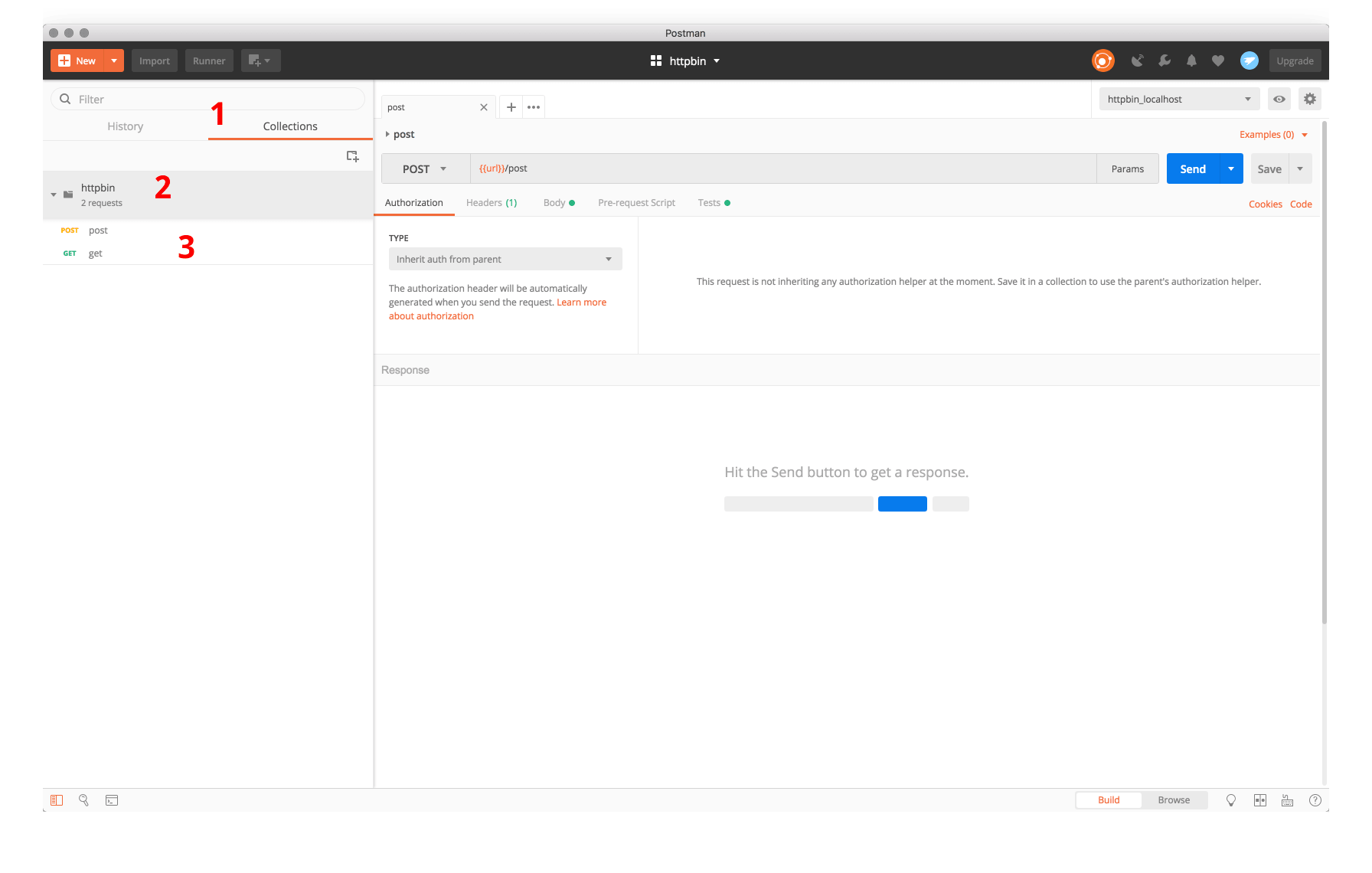Open the Save dropdown arrow
This screenshot has height=873, width=1372.
pyautogui.click(x=1300, y=168)
